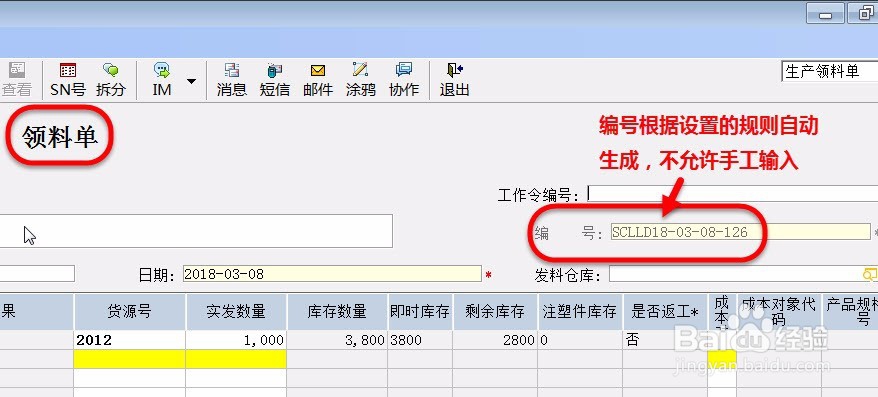Viewport: 878px width, 397px height.
Task: Select the 注塑件库存 column header
Action: tap(580, 312)
